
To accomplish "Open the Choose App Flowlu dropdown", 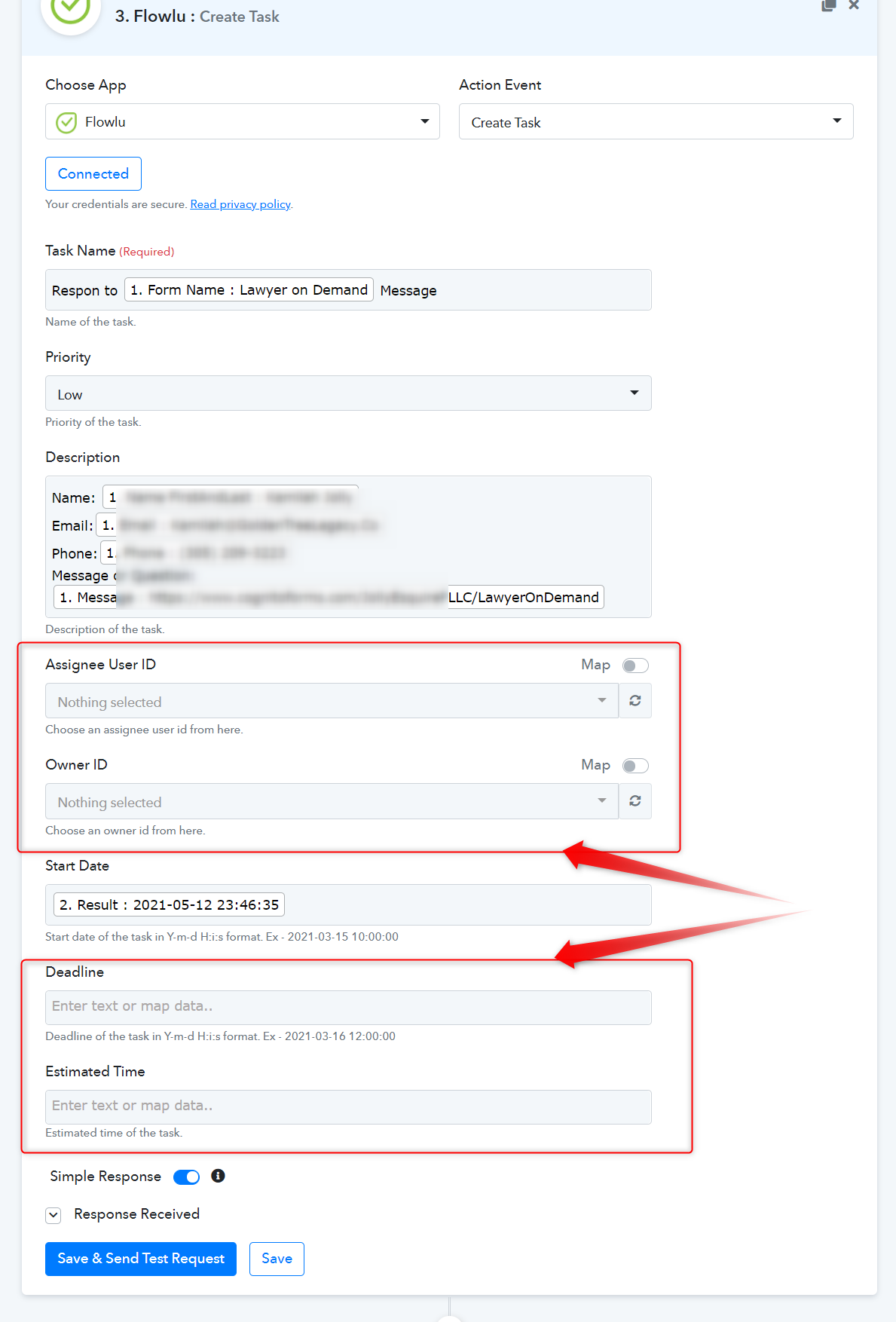I will click(x=242, y=122).
